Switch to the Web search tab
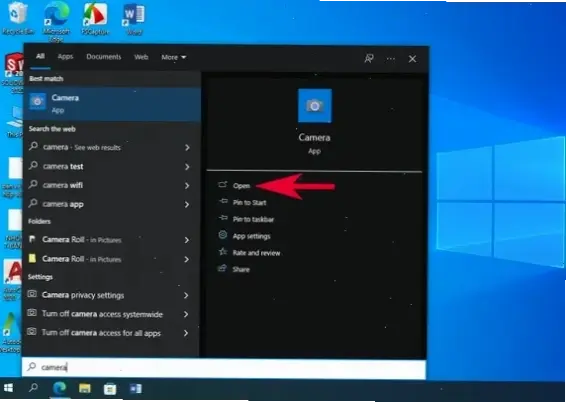Image resolution: width=566 pixels, height=402 pixels. [x=141, y=57]
